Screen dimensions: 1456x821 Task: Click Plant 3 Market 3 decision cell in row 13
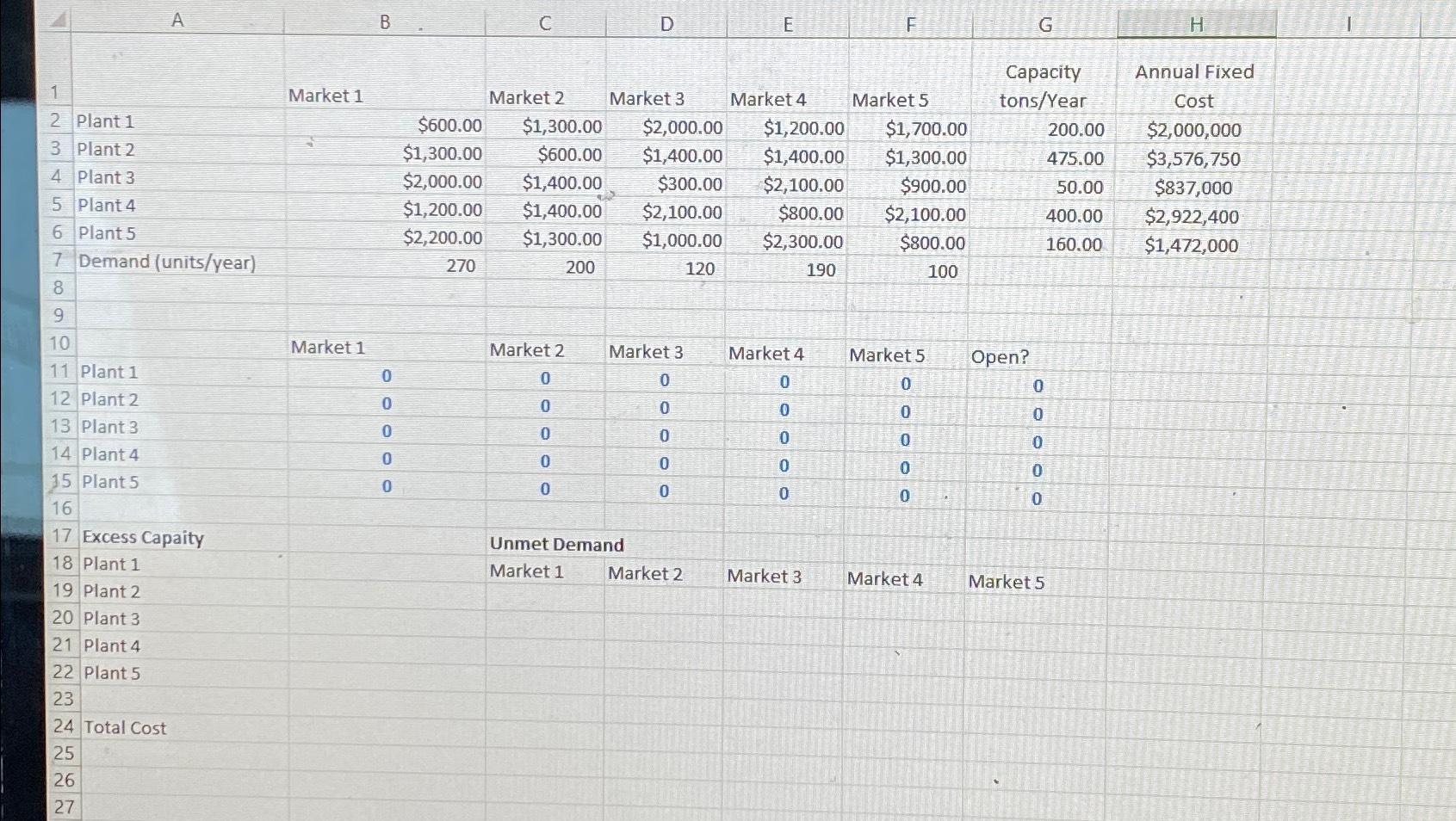pos(664,436)
